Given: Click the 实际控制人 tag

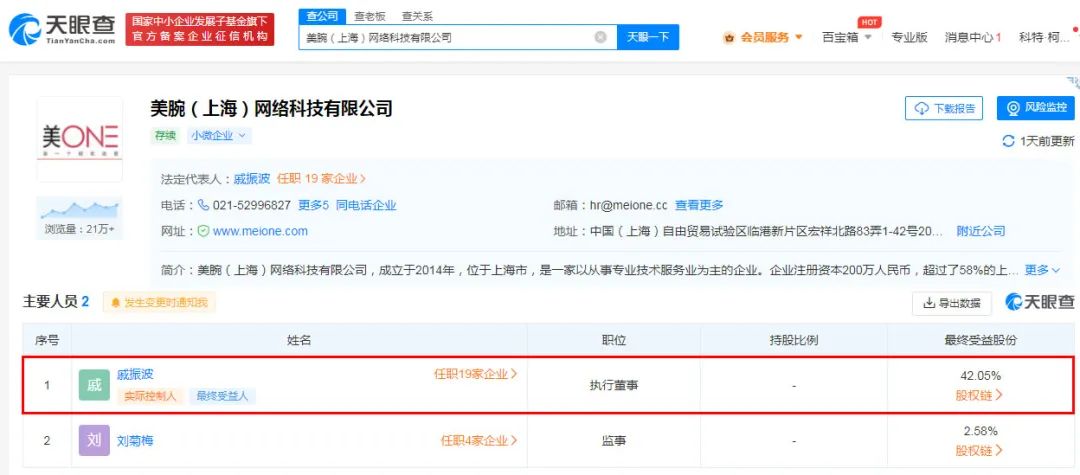Looking at the screenshot, I should click(151, 396).
